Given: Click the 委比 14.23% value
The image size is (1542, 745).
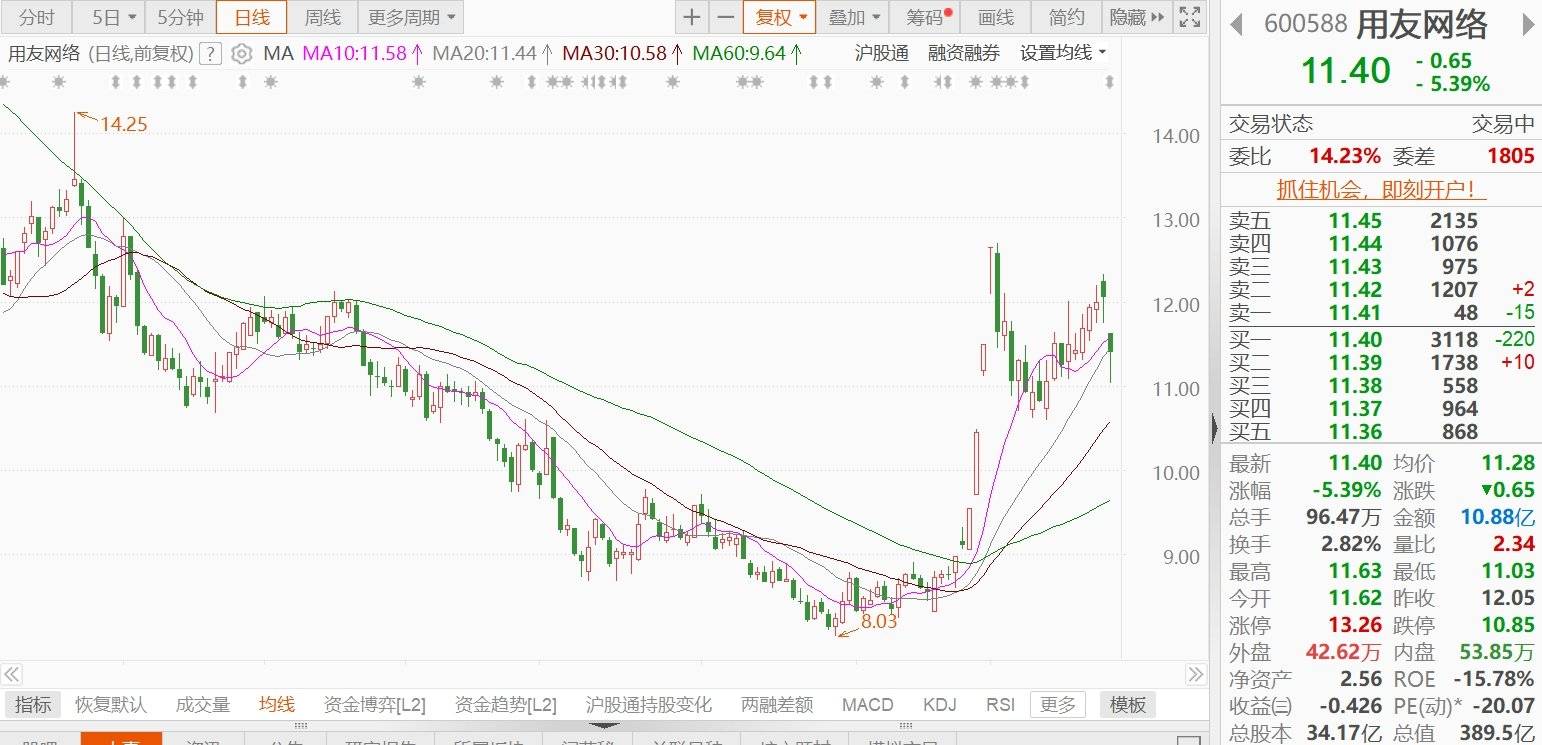Looking at the screenshot, I should tap(1345, 156).
